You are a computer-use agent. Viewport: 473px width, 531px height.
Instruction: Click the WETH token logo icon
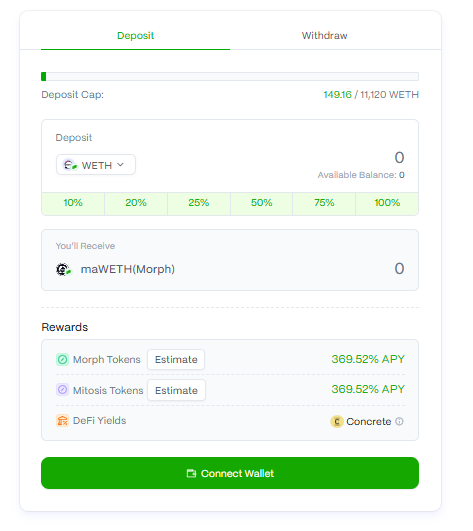(x=70, y=165)
